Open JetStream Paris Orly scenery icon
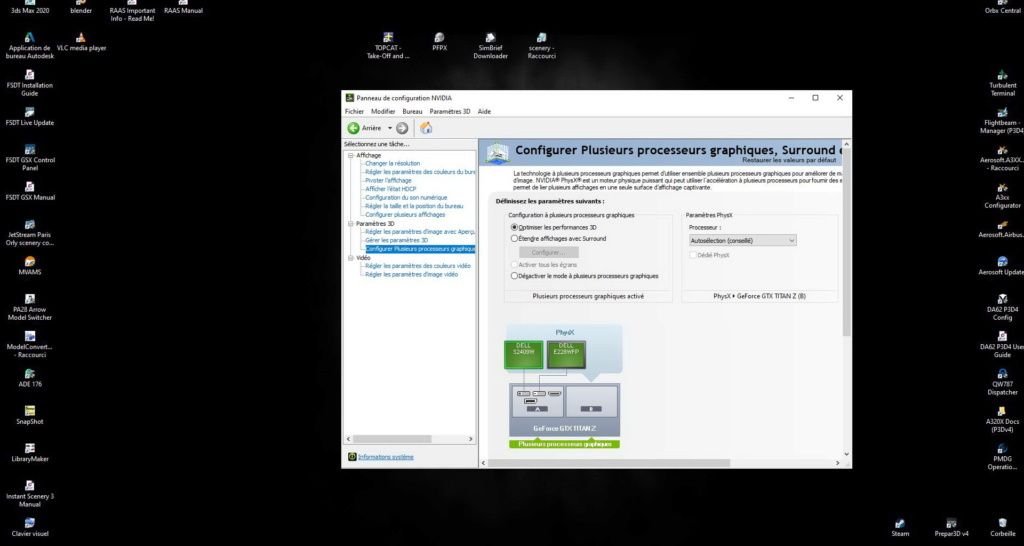Image resolution: width=1024 pixels, height=546 pixels. click(29, 233)
